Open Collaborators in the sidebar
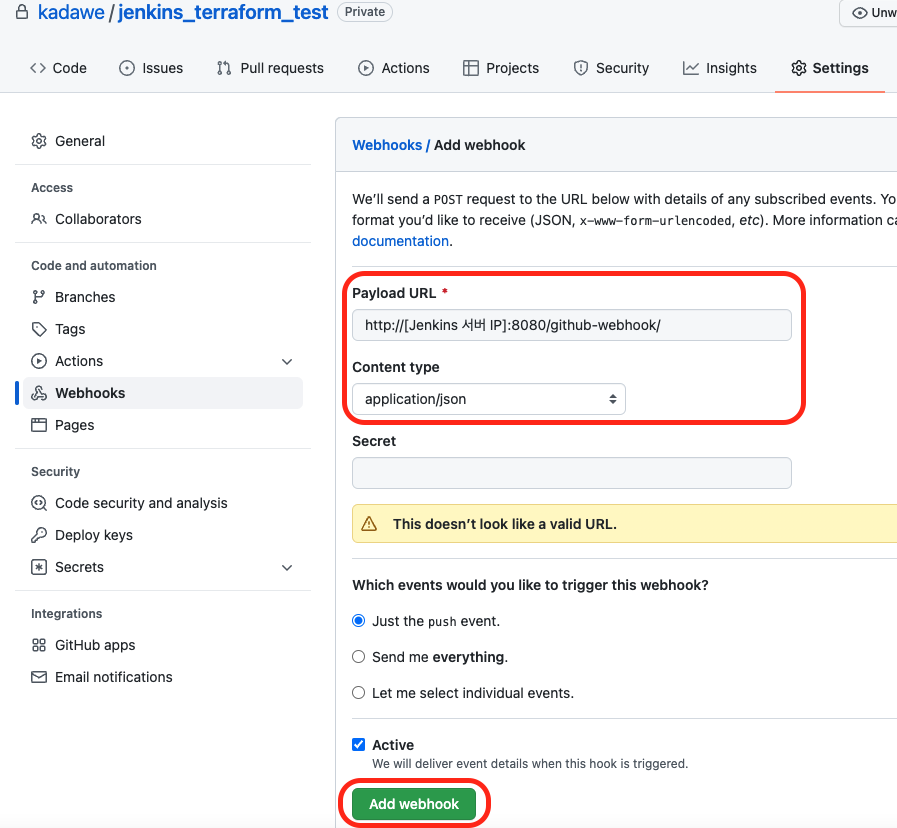This screenshot has width=897, height=828. click(x=163, y=219)
